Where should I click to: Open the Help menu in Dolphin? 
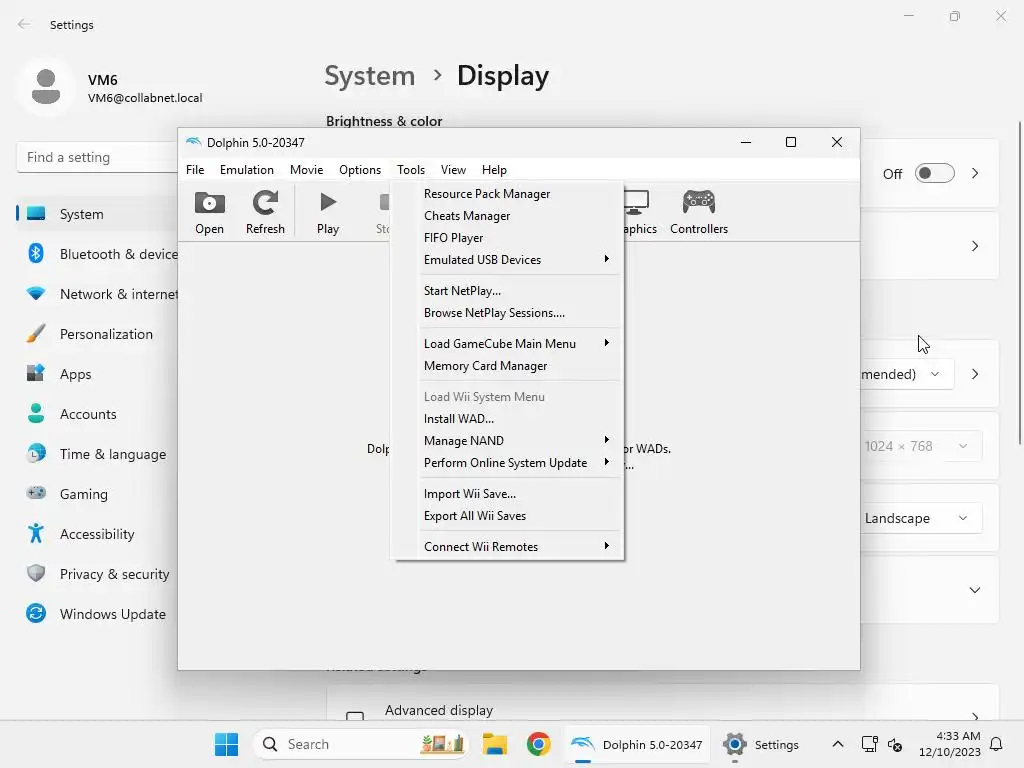[x=494, y=170]
